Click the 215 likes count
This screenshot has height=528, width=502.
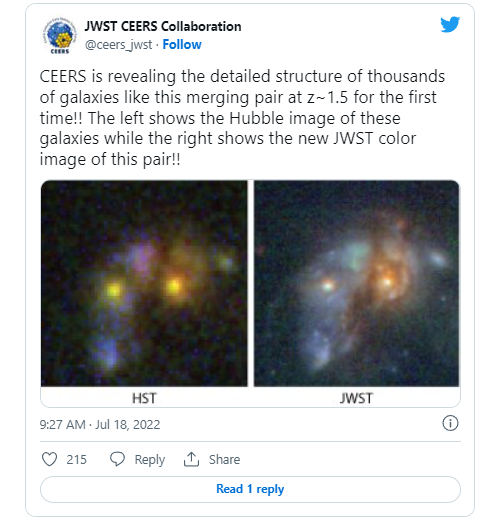coord(76,460)
